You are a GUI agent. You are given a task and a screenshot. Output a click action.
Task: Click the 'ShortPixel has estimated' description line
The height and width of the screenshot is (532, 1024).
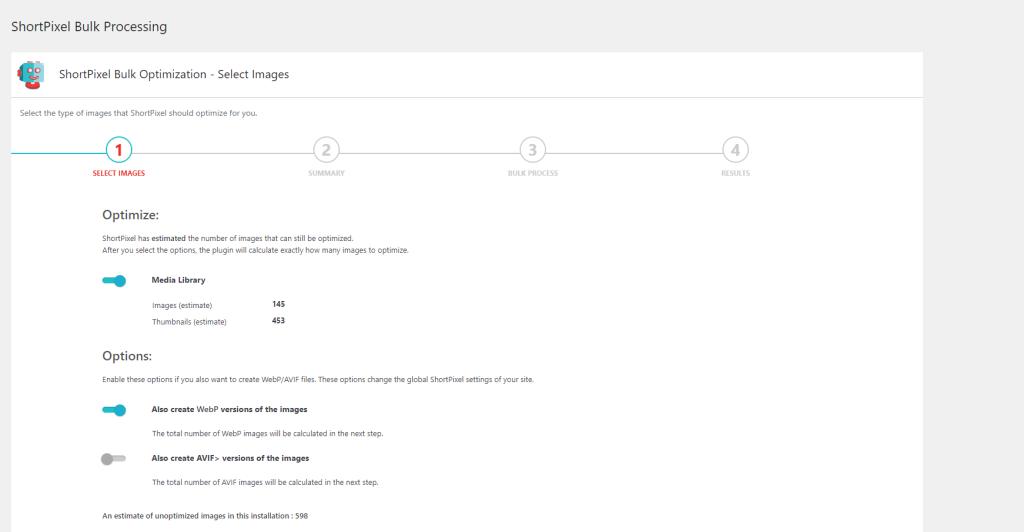228,238
